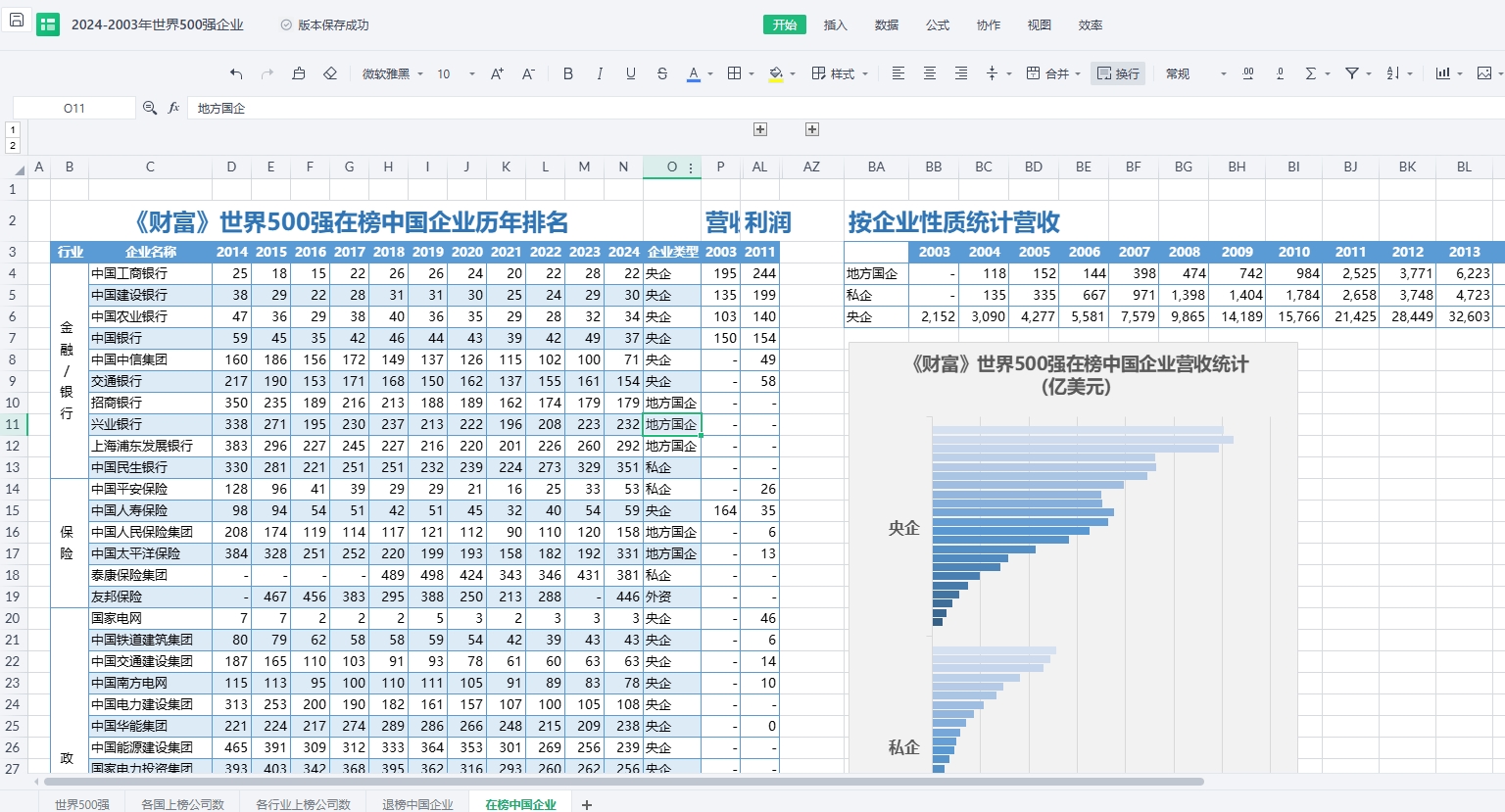Click the Sort A-Z icon

point(1393,73)
